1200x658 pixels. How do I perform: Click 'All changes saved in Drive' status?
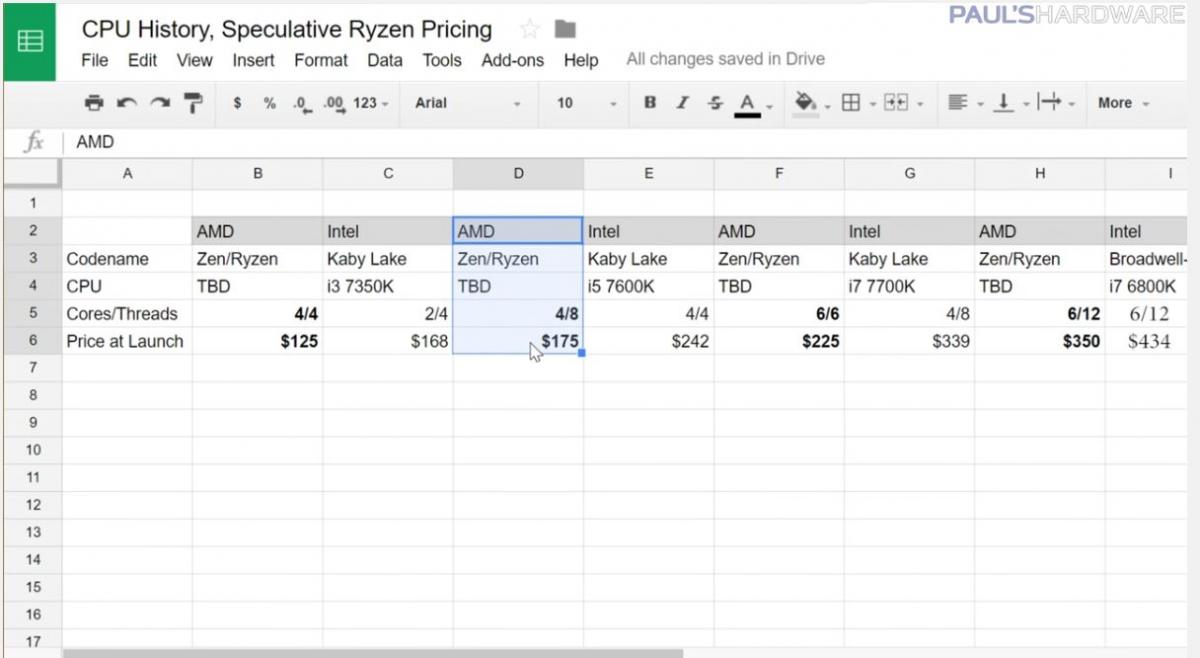[726, 59]
